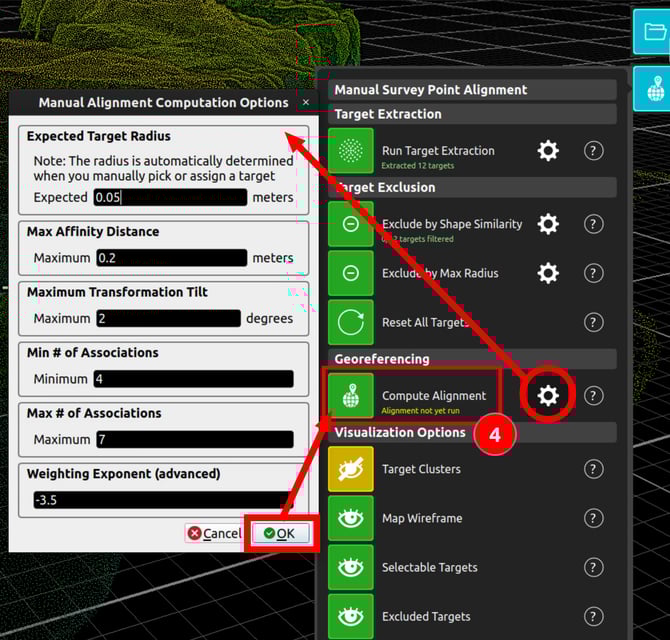670x640 pixels.
Task: Open Compute Alignment gear settings
Action: click(548, 396)
